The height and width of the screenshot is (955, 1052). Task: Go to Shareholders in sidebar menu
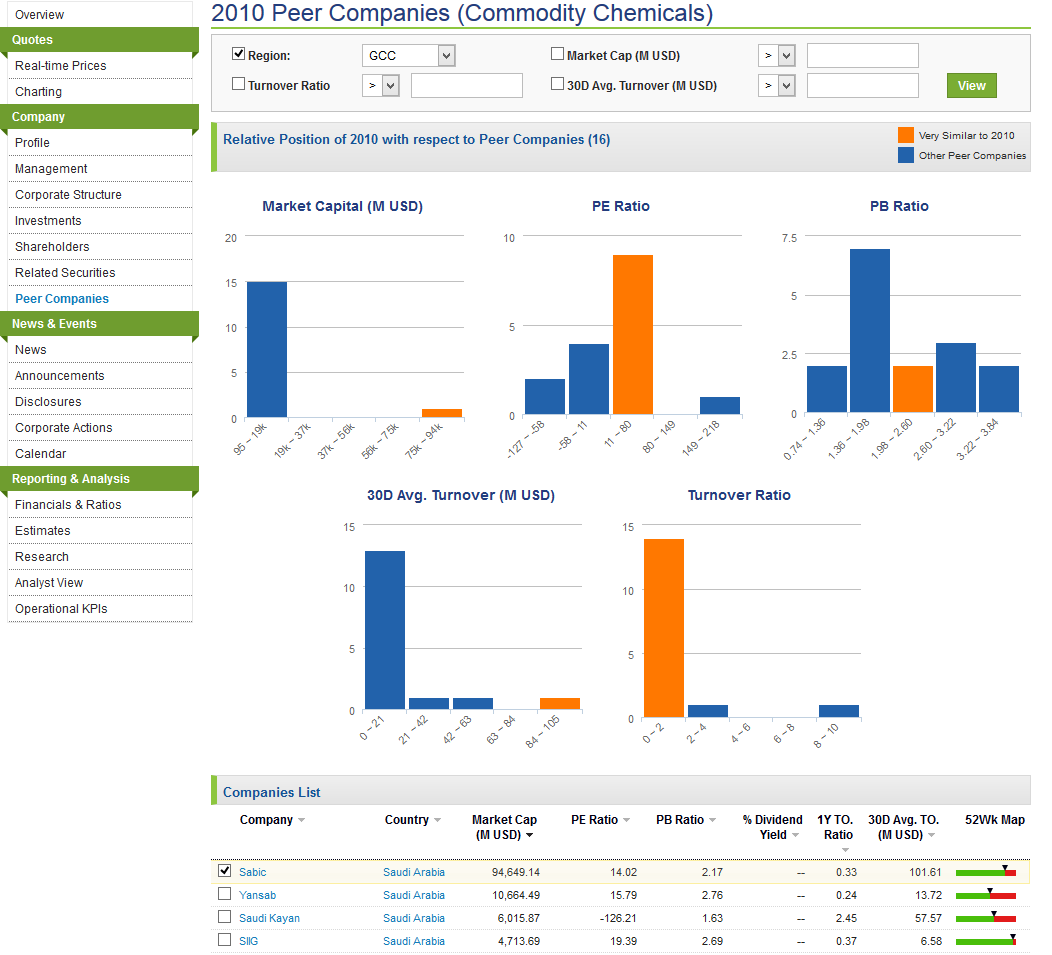click(x=52, y=247)
